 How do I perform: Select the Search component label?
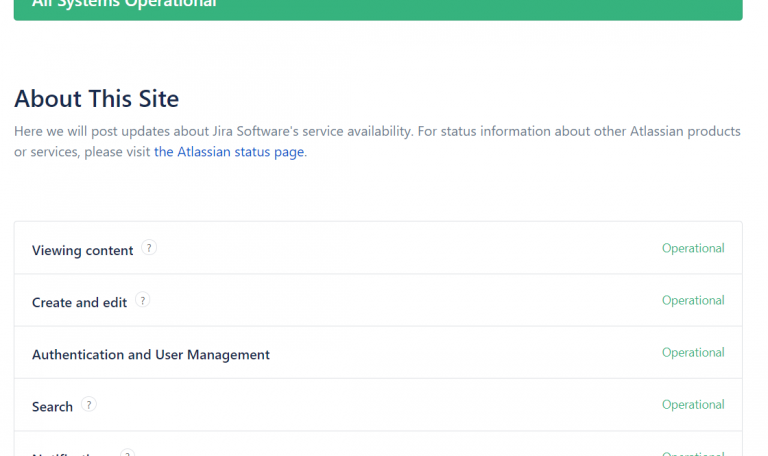click(x=52, y=407)
